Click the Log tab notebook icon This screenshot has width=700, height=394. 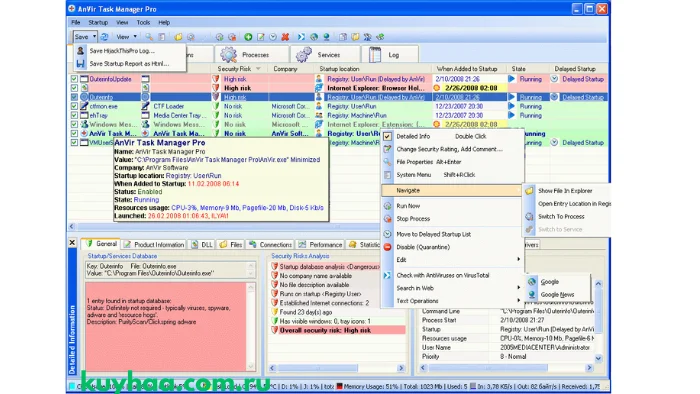(x=375, y=54)
